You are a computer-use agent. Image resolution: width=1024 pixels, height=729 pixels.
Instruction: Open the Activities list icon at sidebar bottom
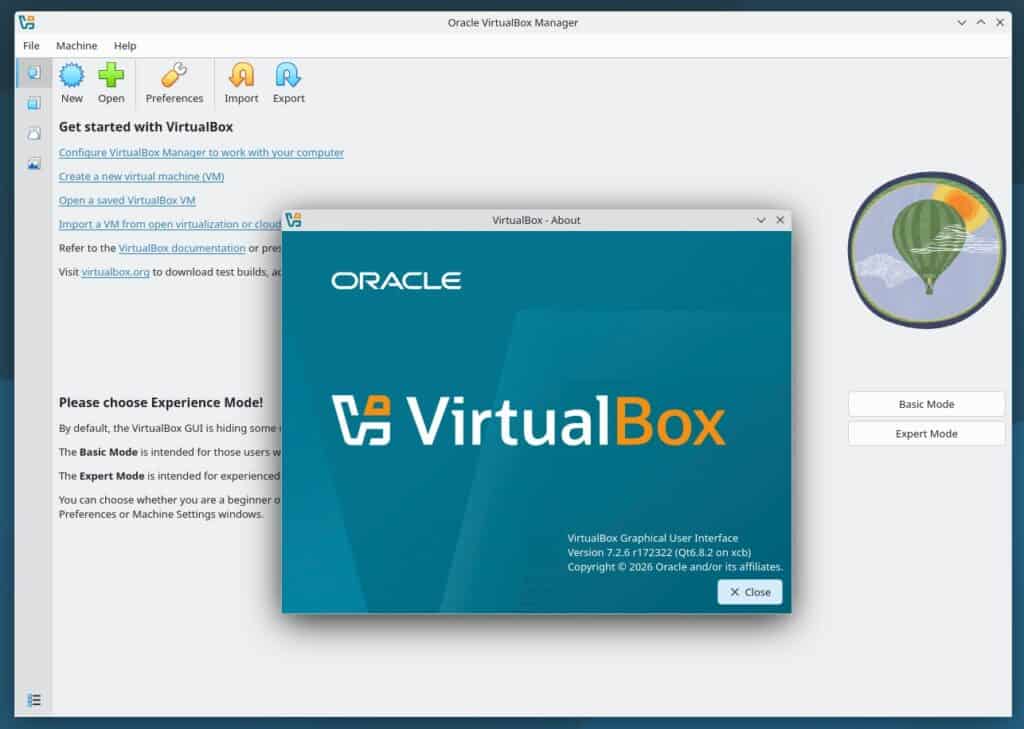pos(35,699)
